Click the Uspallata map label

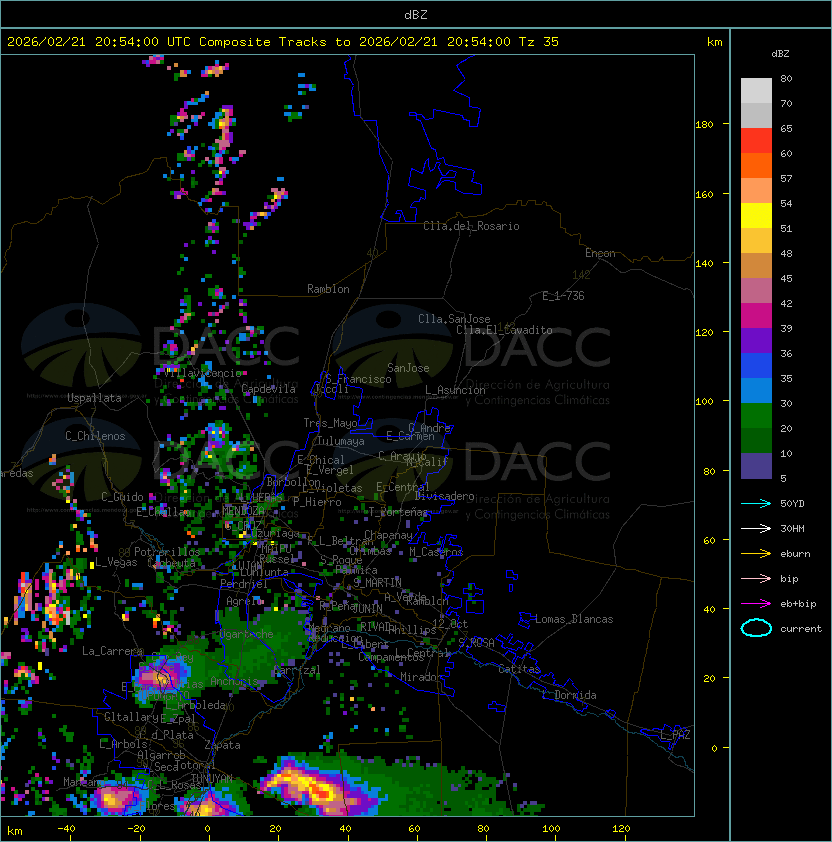[94, 398]
